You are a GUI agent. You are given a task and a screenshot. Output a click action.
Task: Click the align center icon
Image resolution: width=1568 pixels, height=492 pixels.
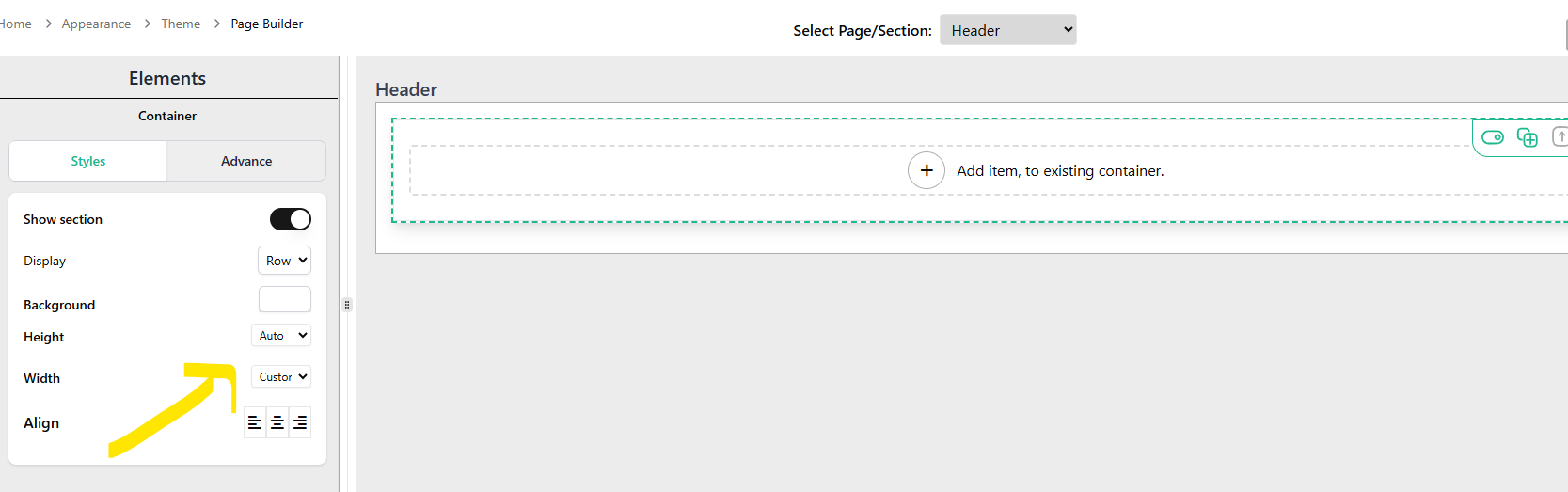[x=277, y=423]
